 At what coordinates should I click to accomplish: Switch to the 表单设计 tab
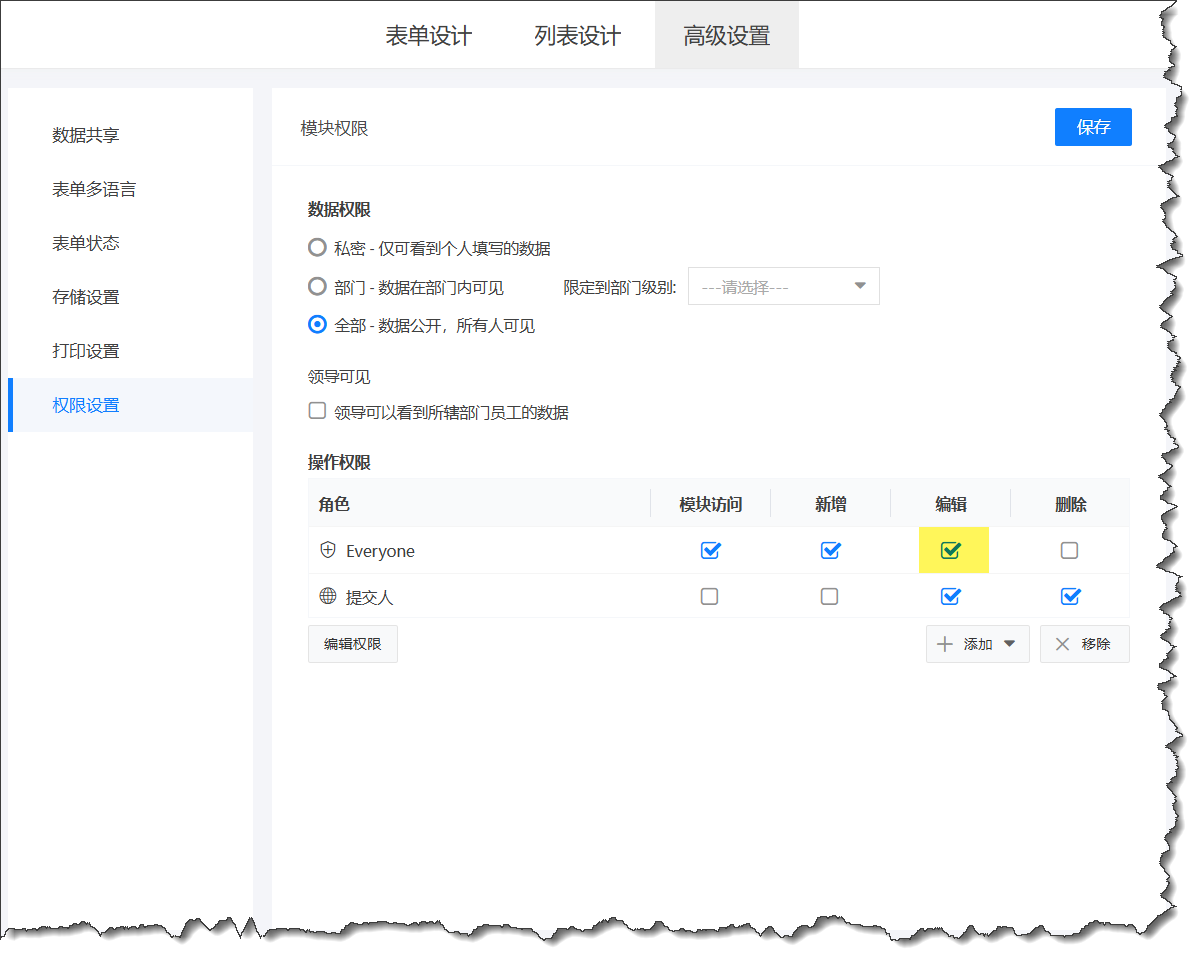429,34
